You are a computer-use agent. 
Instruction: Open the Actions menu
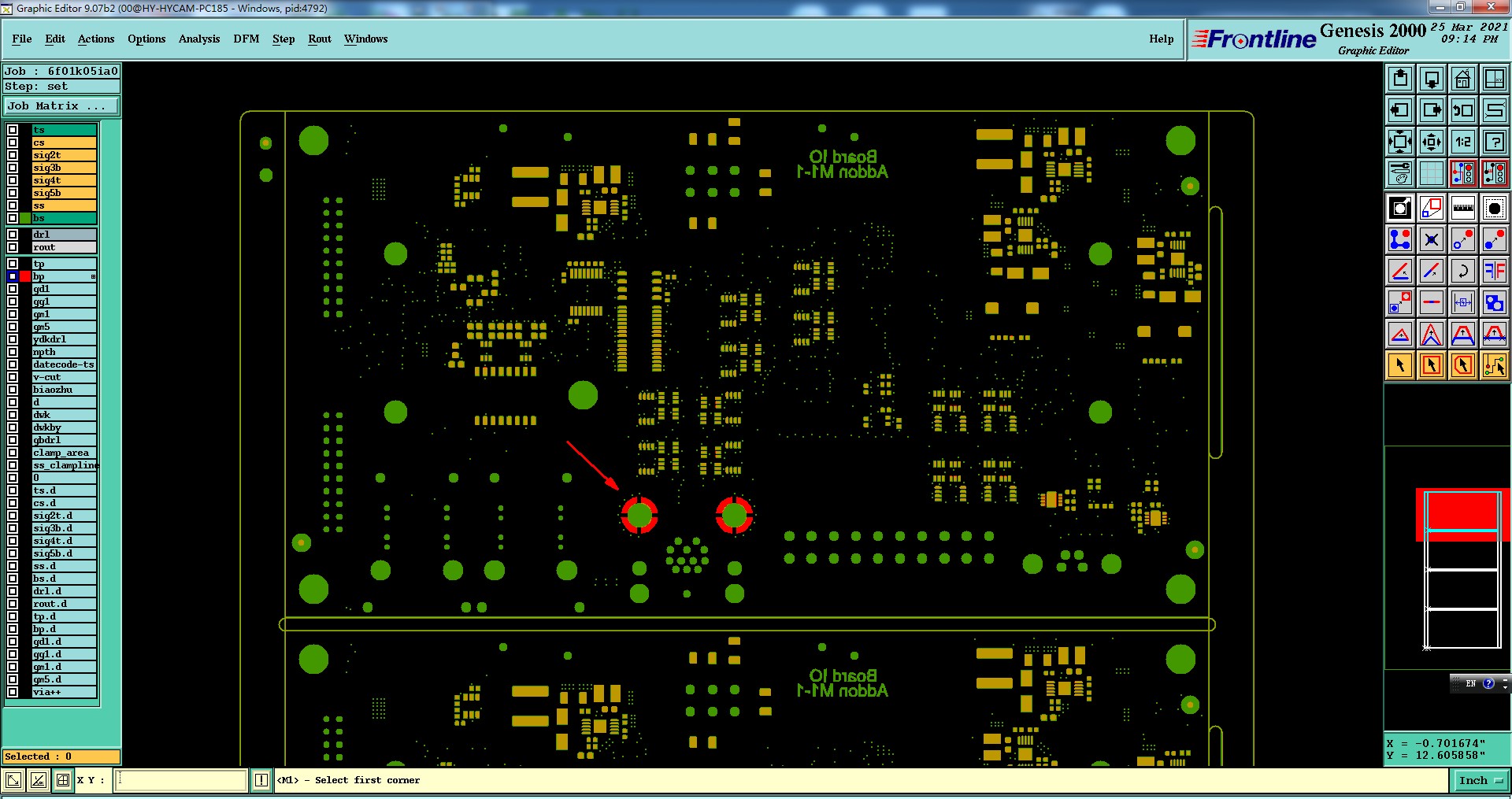pyautogui.click(x=96, y=39)
